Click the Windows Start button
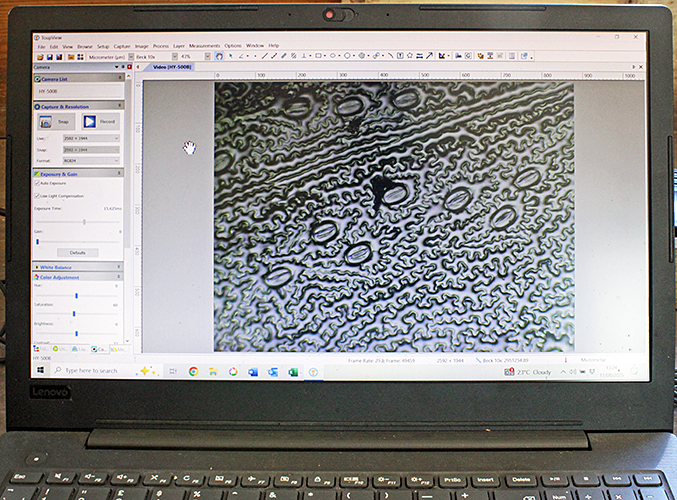This screenshot has height=500, width=677. (40, 370)
